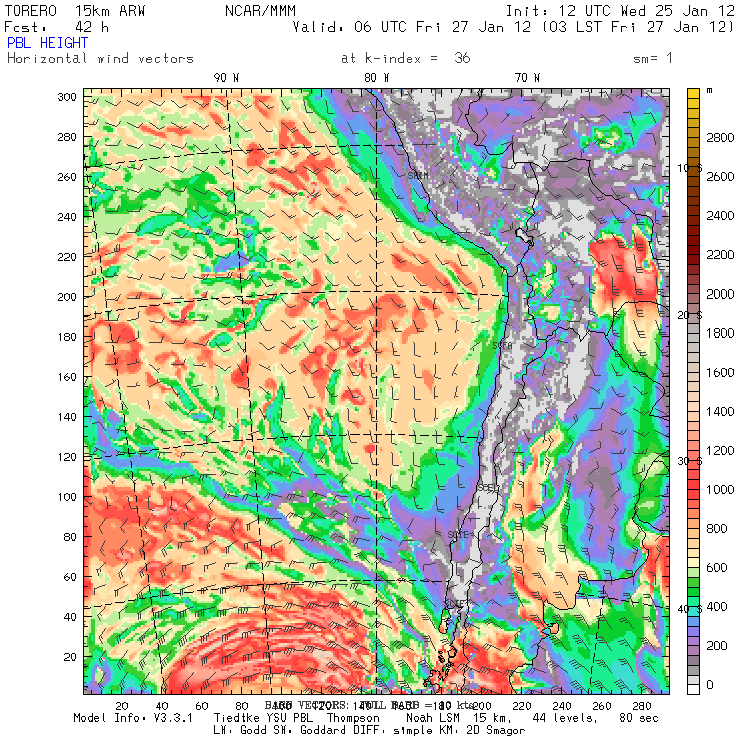
Task: Click x-axis tick label 280
Action: (642, 706)
